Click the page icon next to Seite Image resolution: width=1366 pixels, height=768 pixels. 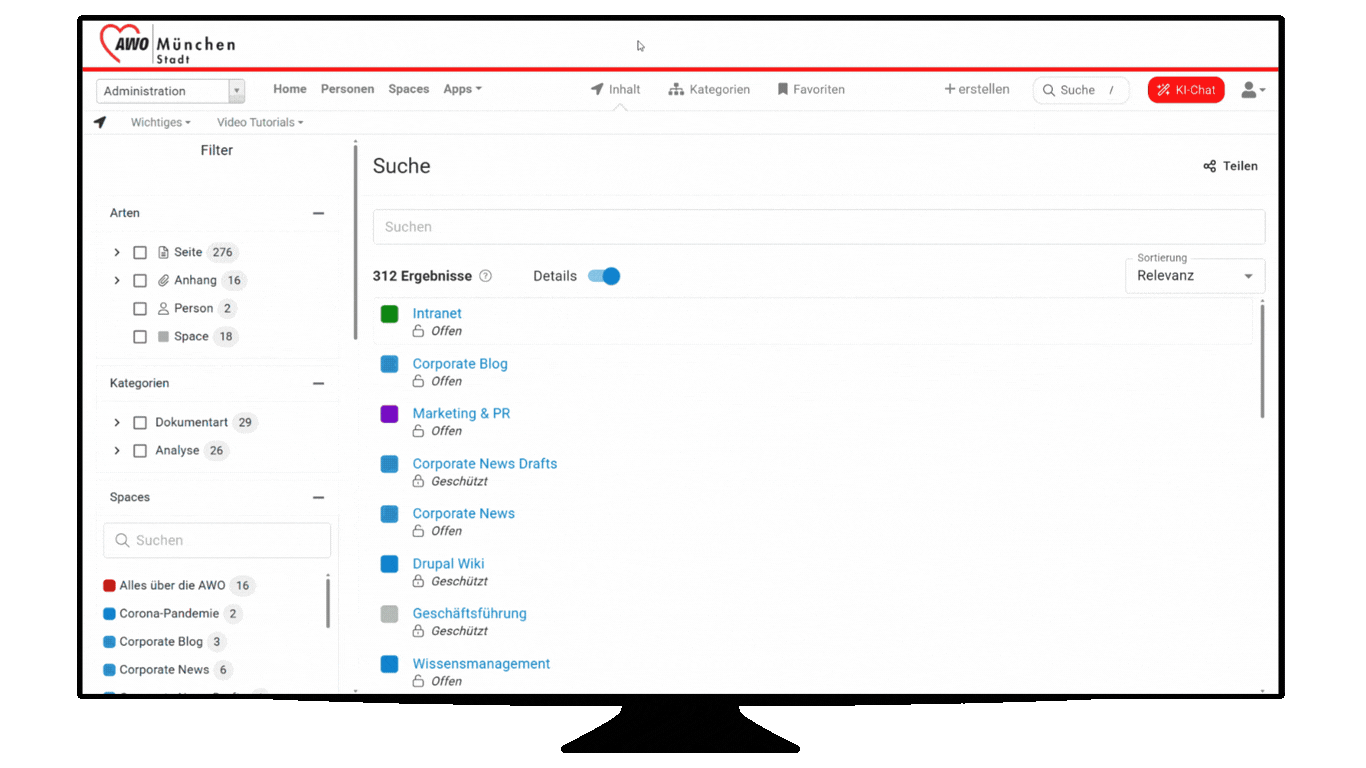(x=164, y=252)
